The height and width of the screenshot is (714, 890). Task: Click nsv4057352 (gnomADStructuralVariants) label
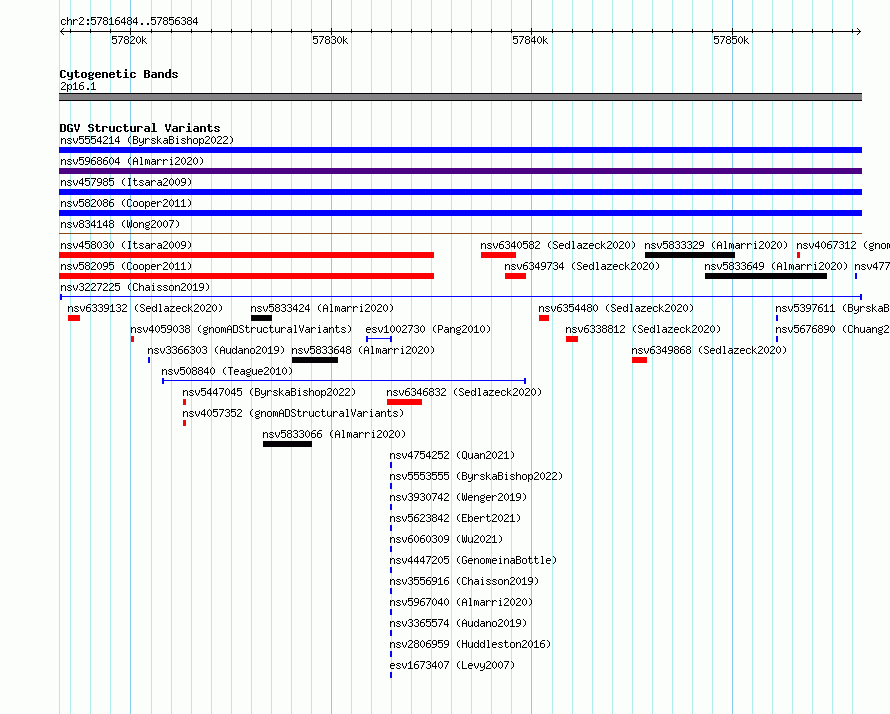[x=293, y=413]
